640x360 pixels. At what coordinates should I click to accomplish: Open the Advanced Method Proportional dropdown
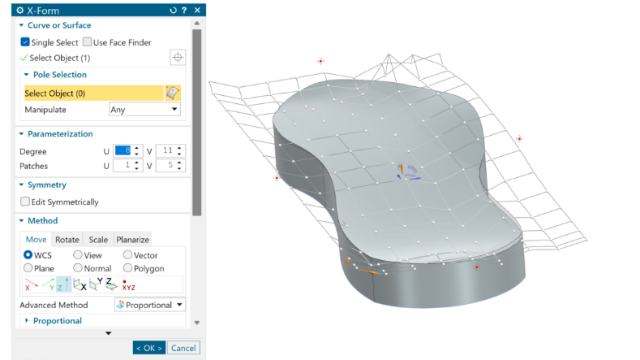click(150, 305)
